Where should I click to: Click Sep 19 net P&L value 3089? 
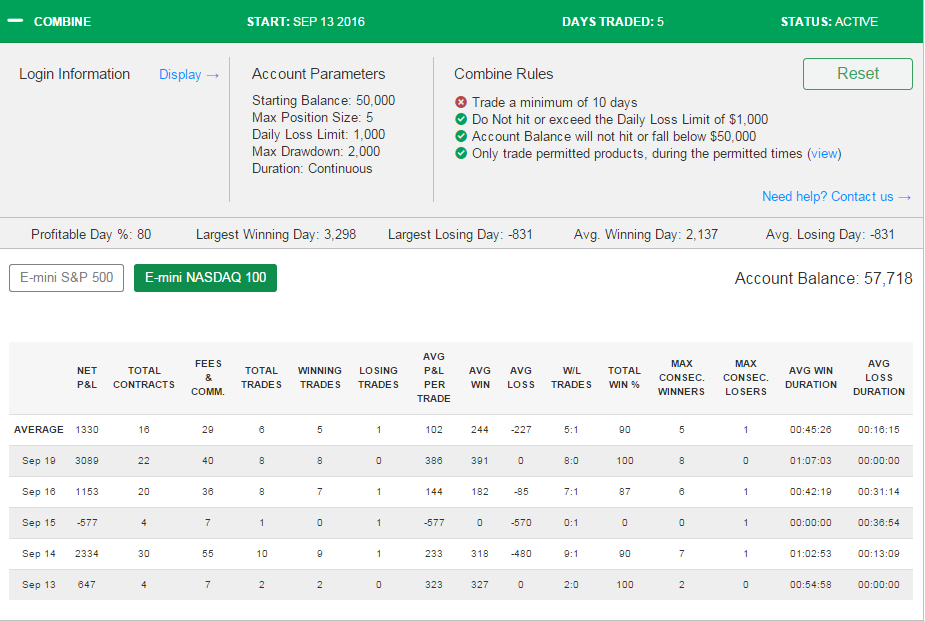tap(87, 461)
